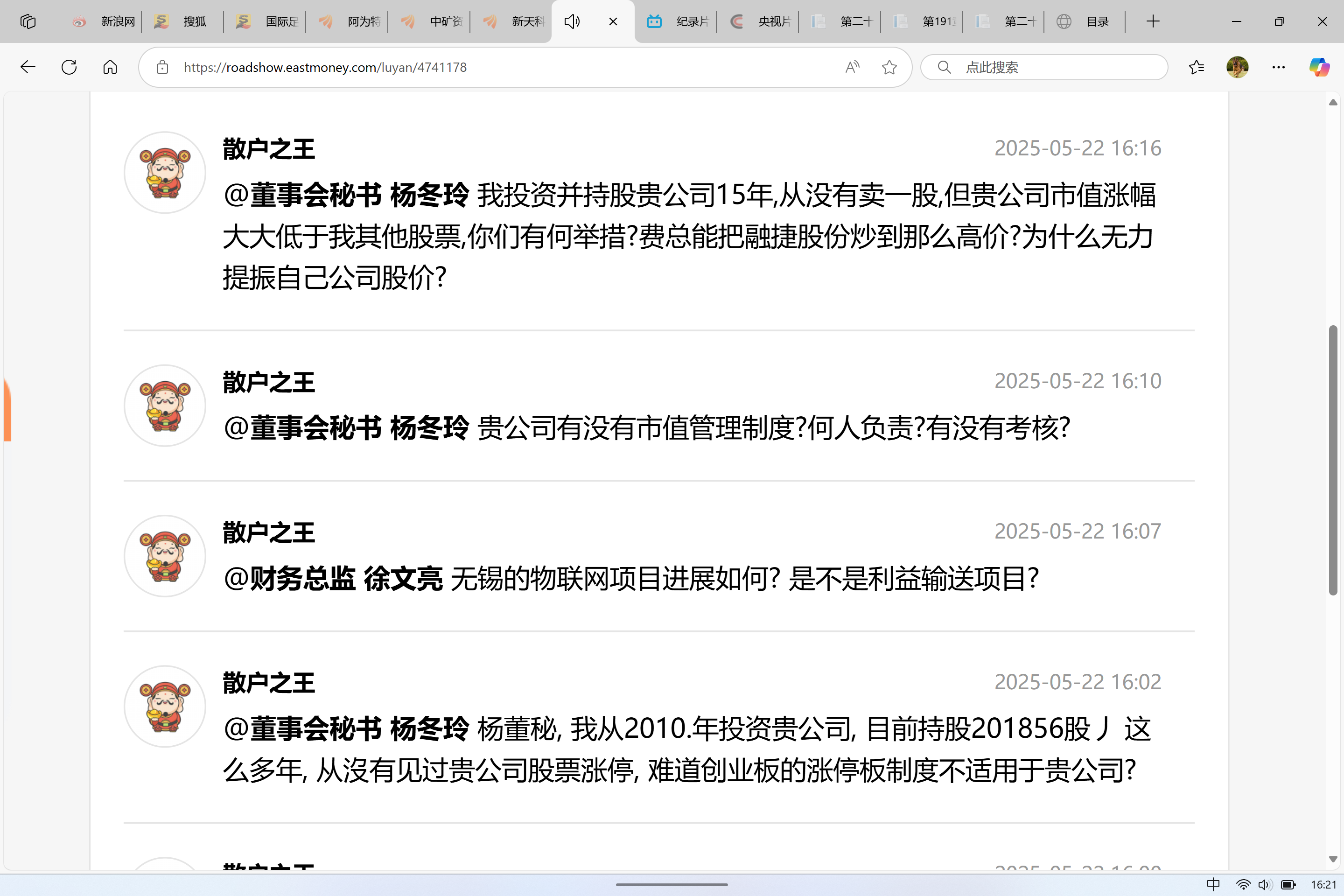
Task: Click the timestamp 2025-05-22 16:16
Action: 1078,148
